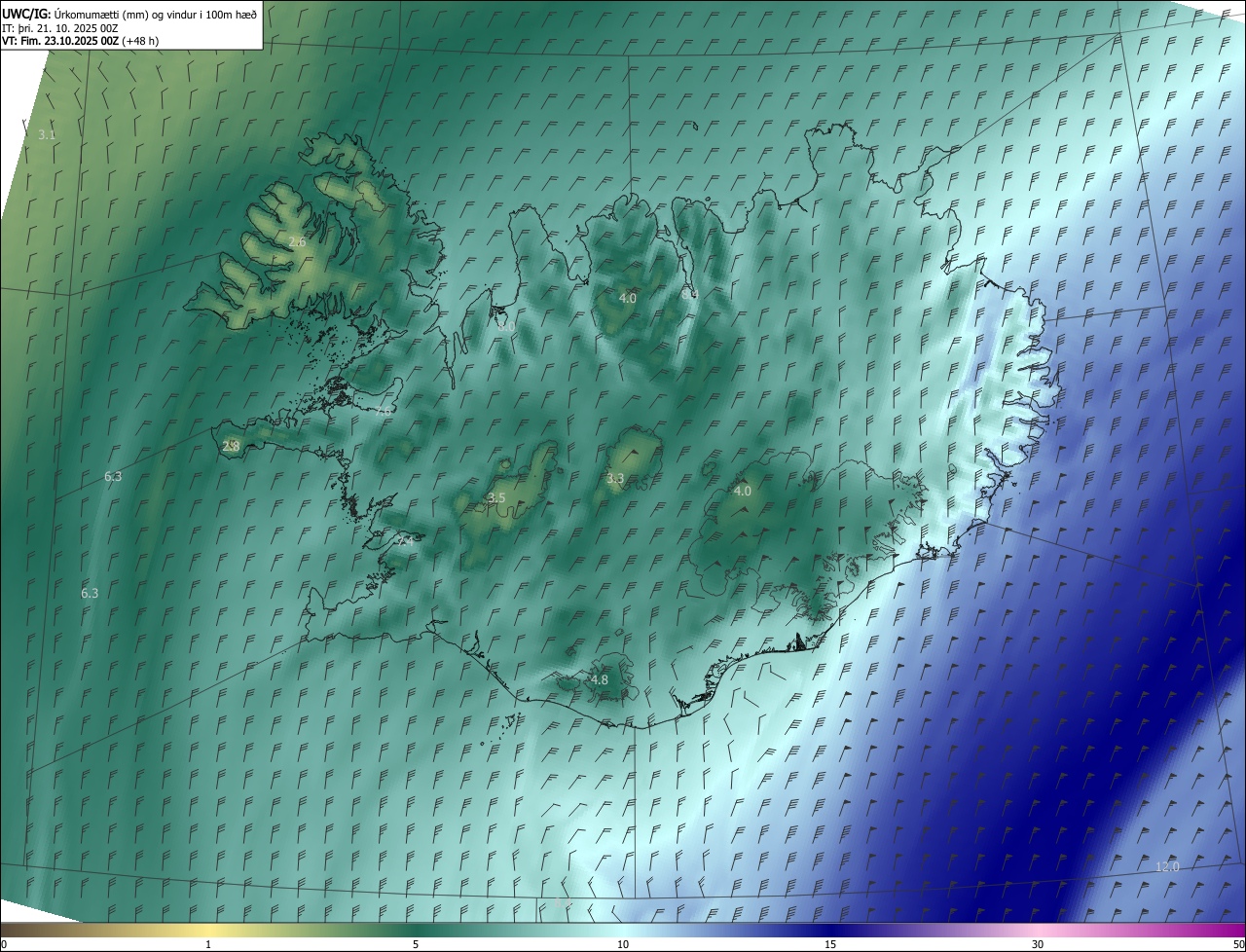Image resolution: width=1246 pixels, height=952 pixels.
Task: Click the '7.4' value label on the map
Action: tap(406, 541)
